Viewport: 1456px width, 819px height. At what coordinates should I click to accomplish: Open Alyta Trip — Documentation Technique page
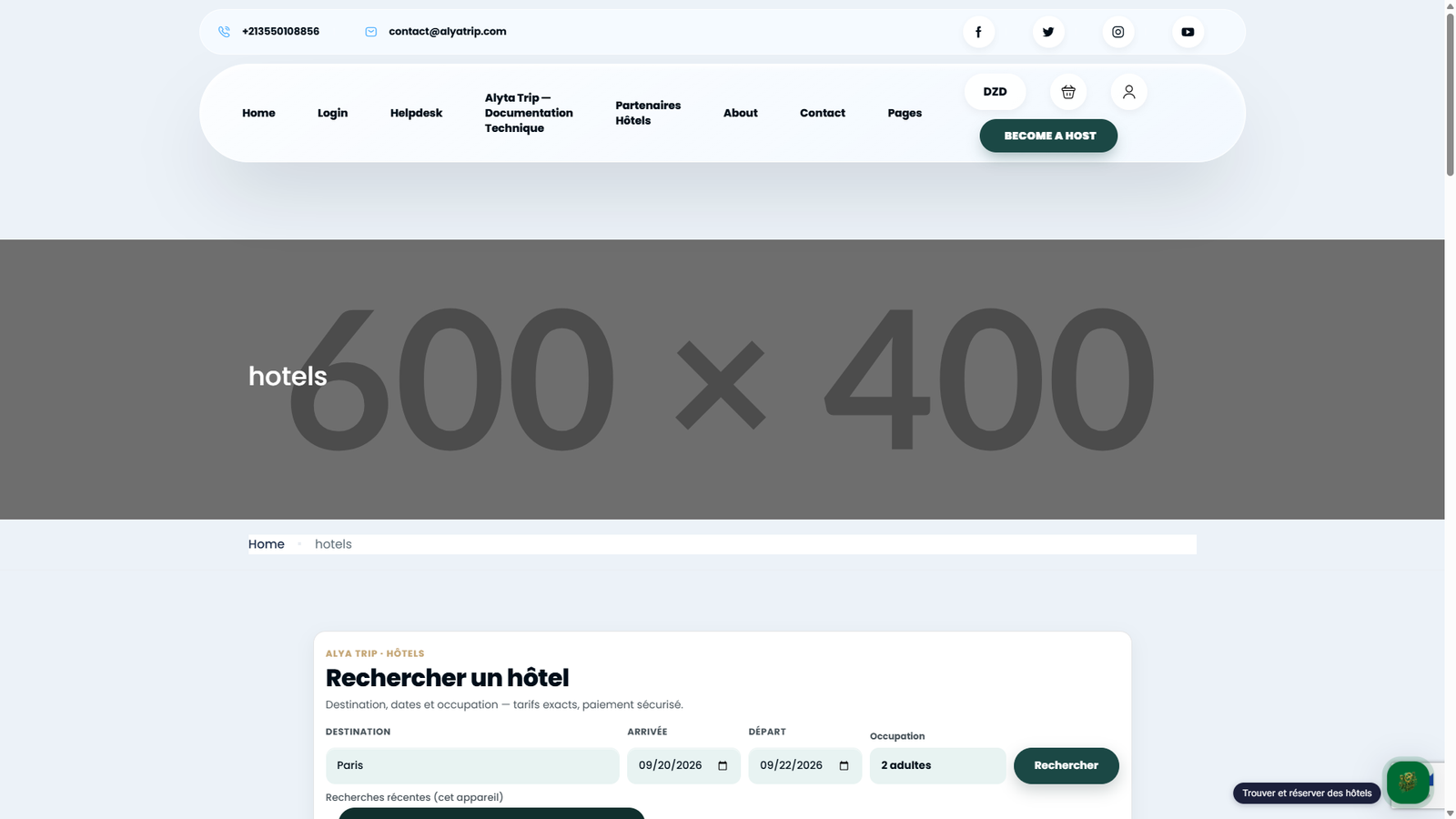click(529, 113)
